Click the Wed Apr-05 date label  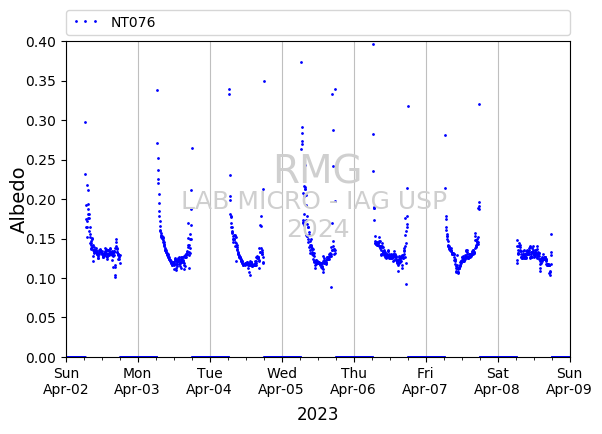tap(281, 381)
